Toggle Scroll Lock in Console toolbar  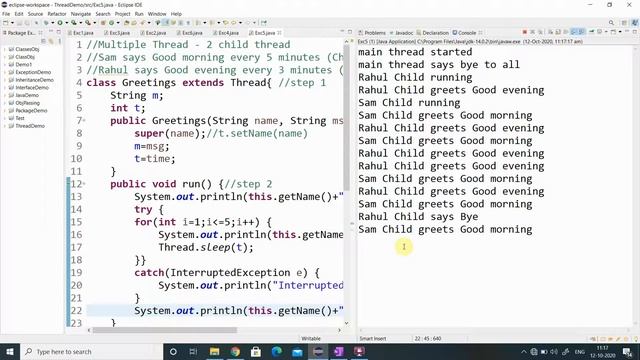click(x=558, y=32)
